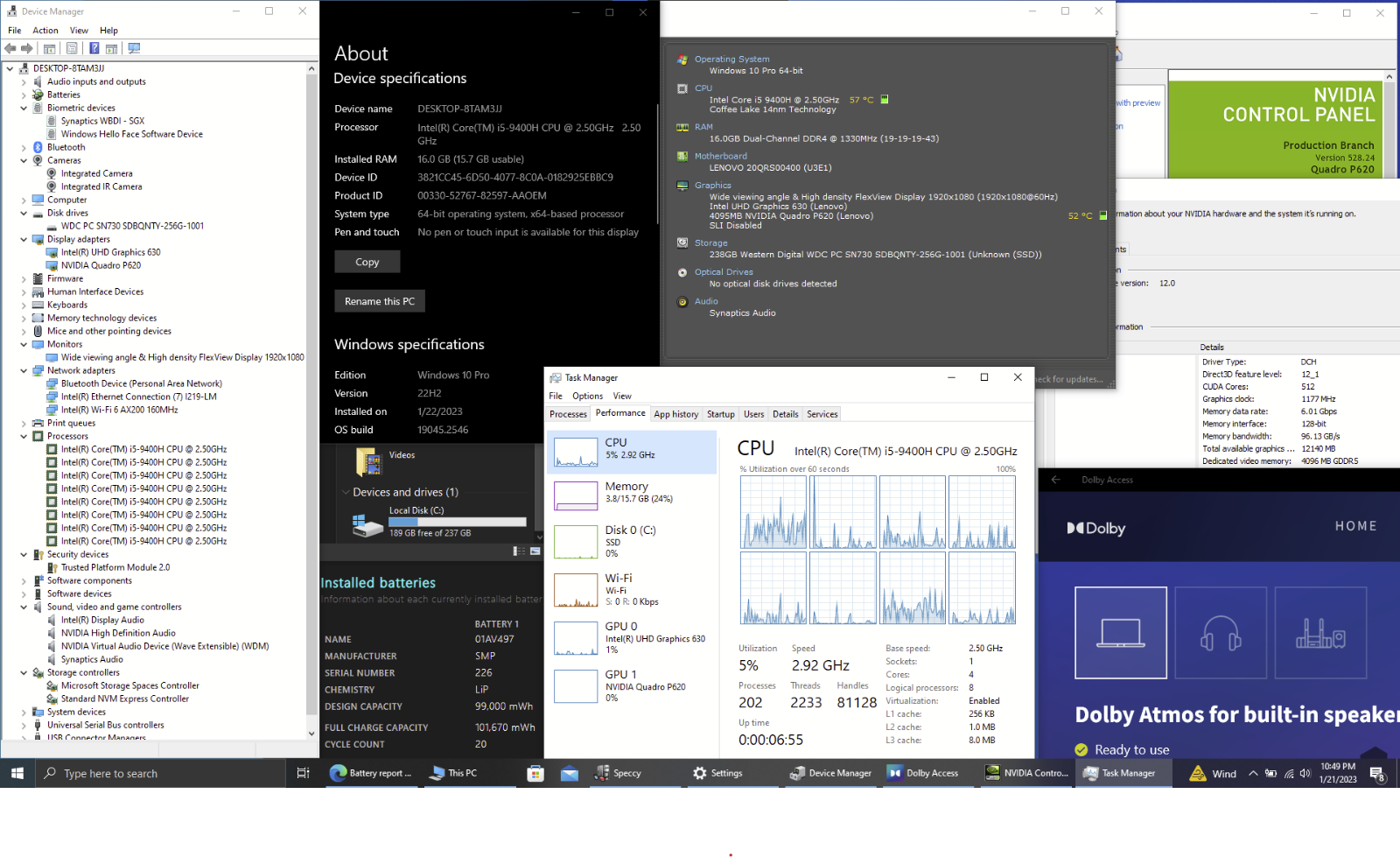Select Disk 0 (C:) in Task Manager sidebar
This screenshot has height=857, width=1400.
tap(632, 541)
